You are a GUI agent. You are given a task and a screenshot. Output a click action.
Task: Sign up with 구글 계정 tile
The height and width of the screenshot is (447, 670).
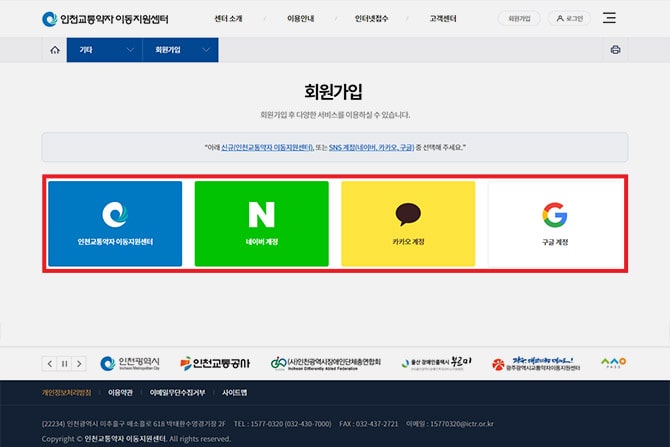click(555, 224)
